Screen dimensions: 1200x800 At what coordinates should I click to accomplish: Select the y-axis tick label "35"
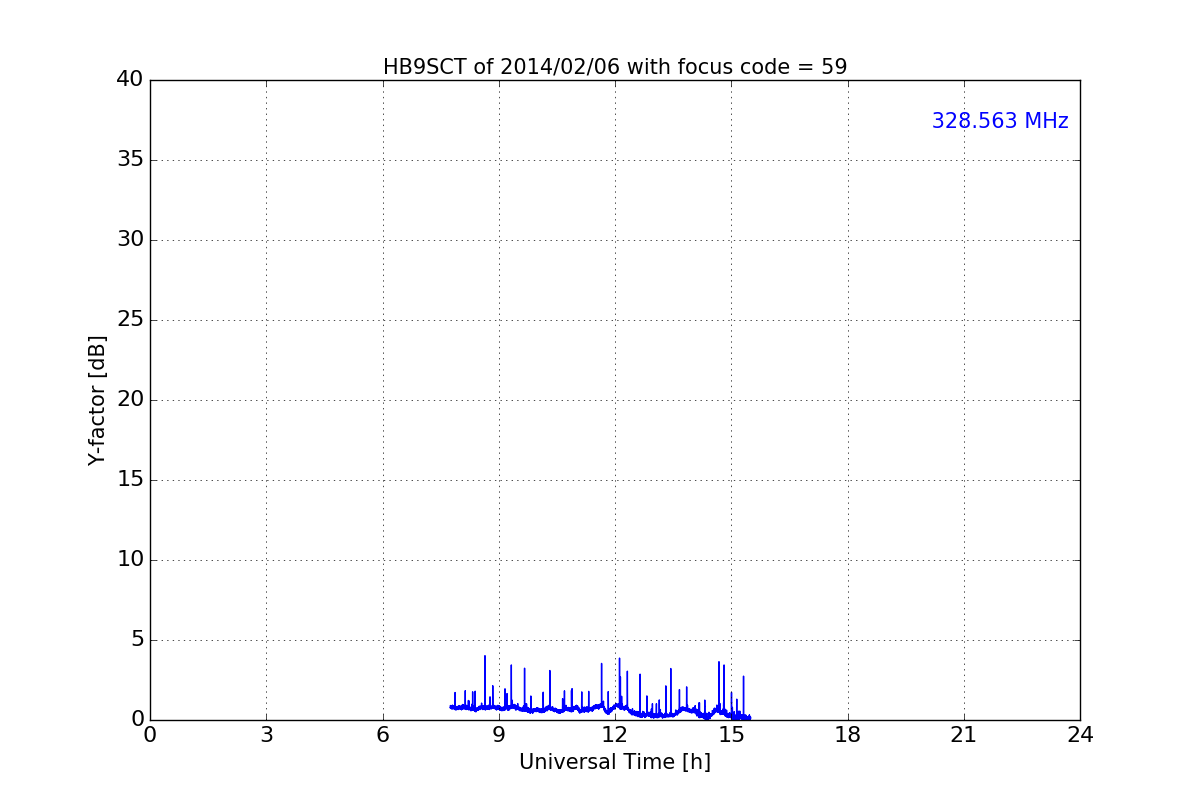click(130, 160)
